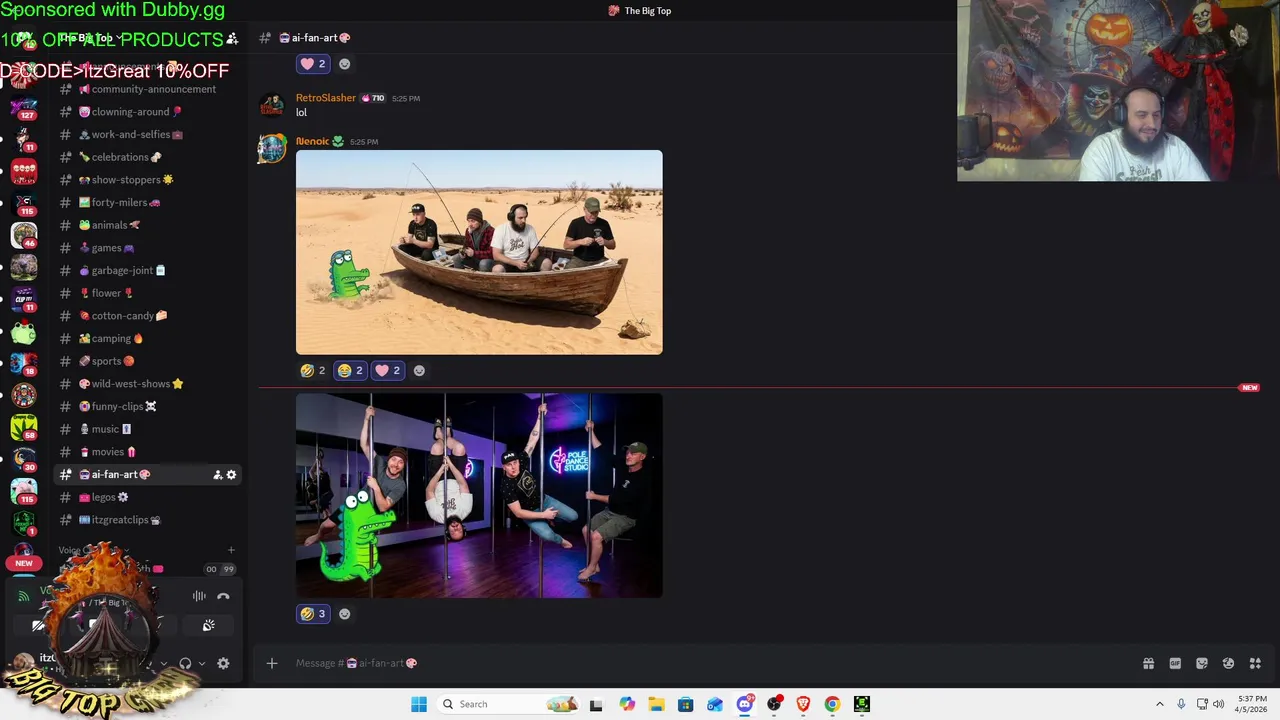Open Brave browser from the taskbar
The width and height of the screenshot is (1280, 720).
(803, 704)
